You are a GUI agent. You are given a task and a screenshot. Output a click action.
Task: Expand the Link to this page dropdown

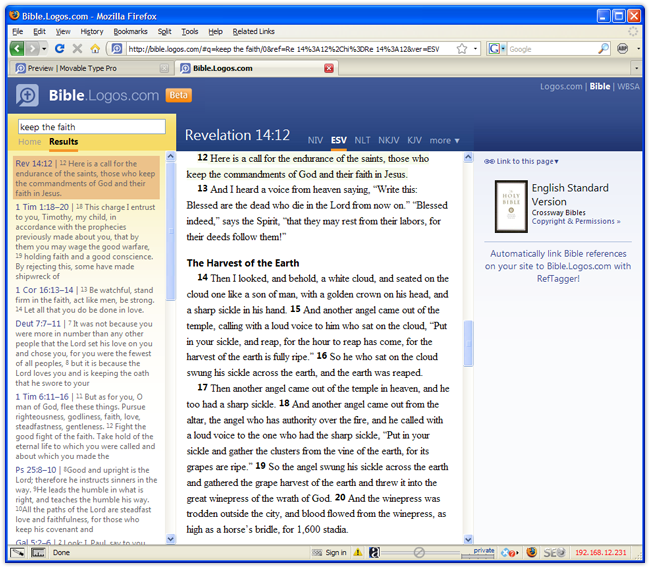(521, 161)
